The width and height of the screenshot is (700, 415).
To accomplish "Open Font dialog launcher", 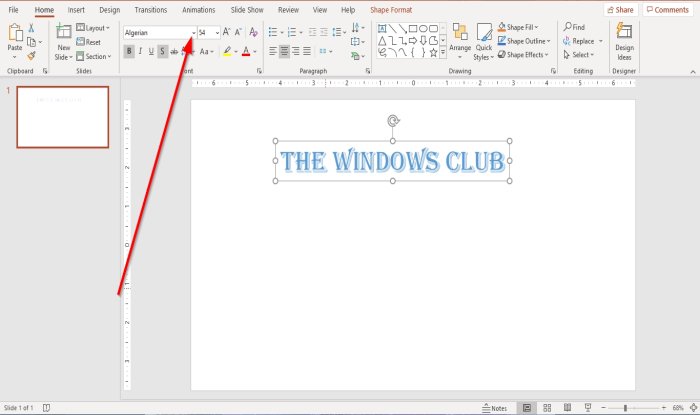I will [x=259, y=71].
